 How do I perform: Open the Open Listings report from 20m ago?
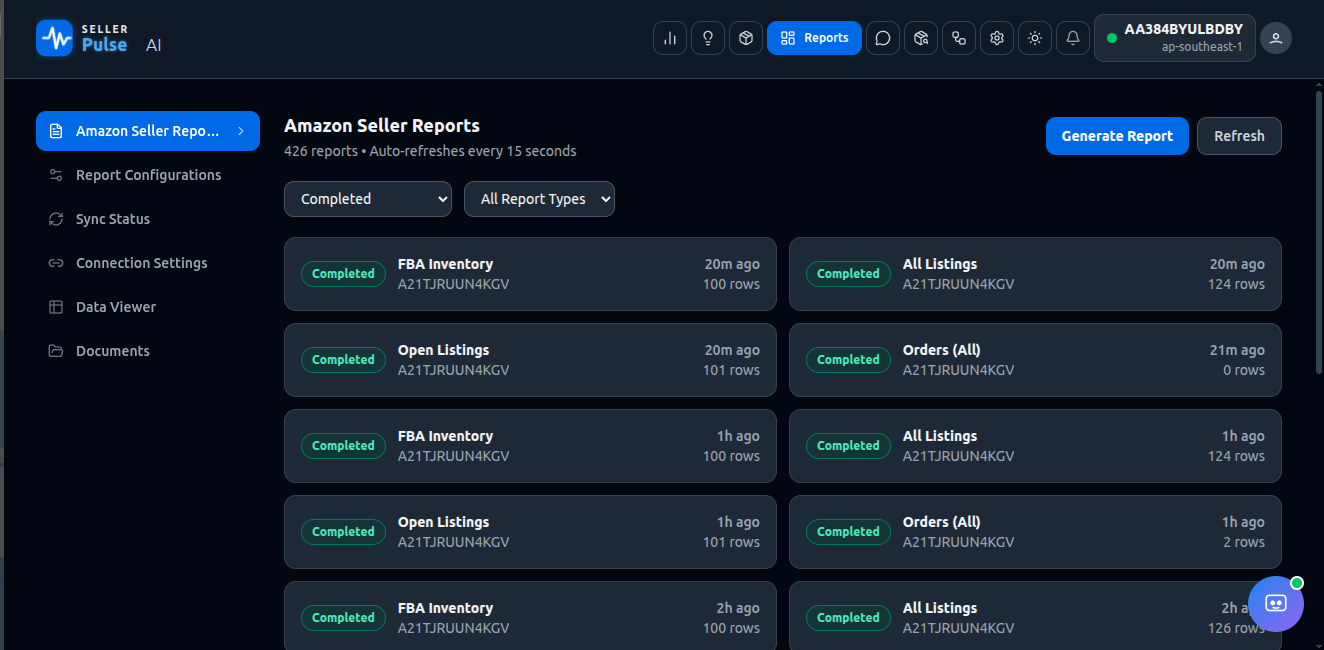pos(530,360)
